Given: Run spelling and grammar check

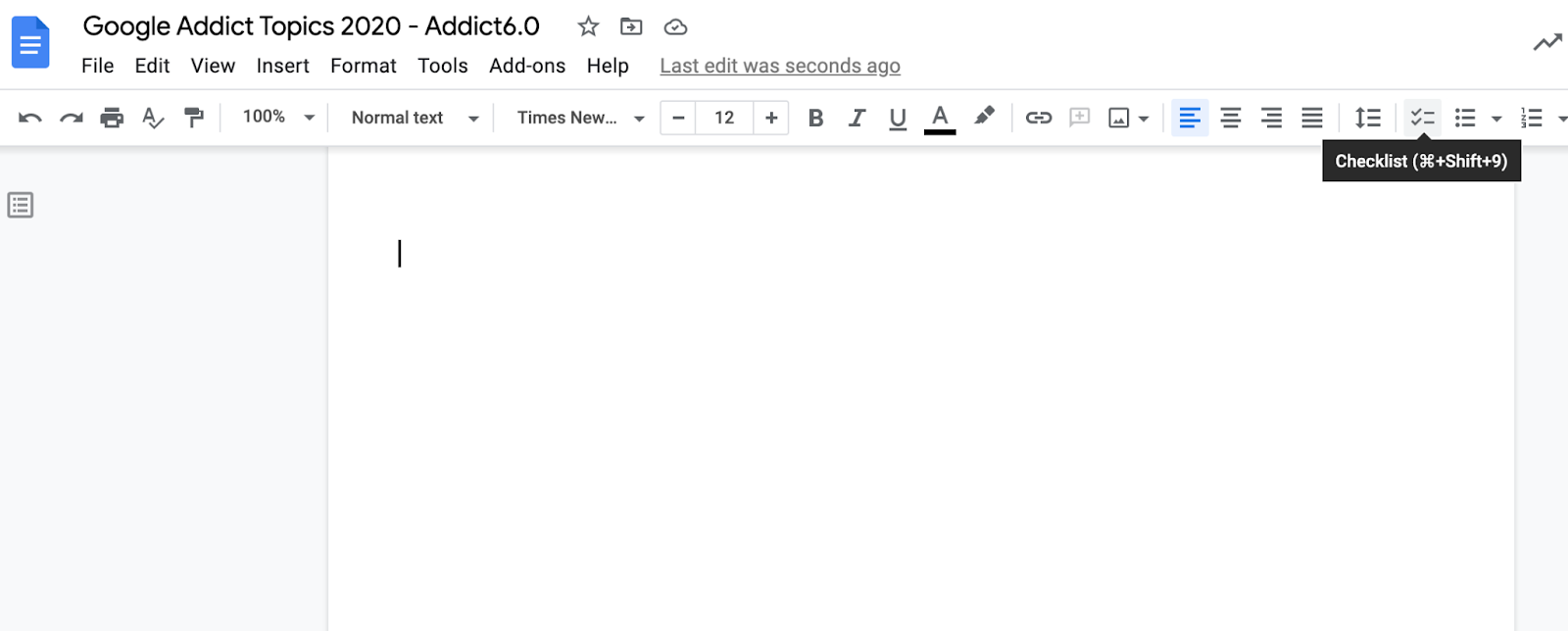Looking at the screenshot, I should tap(153, 118).
